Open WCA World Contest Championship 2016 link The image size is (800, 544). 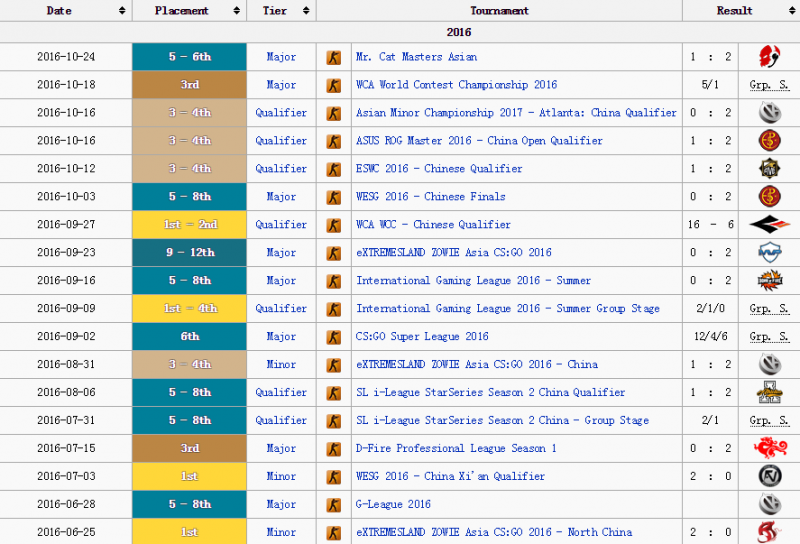[456, 85]
